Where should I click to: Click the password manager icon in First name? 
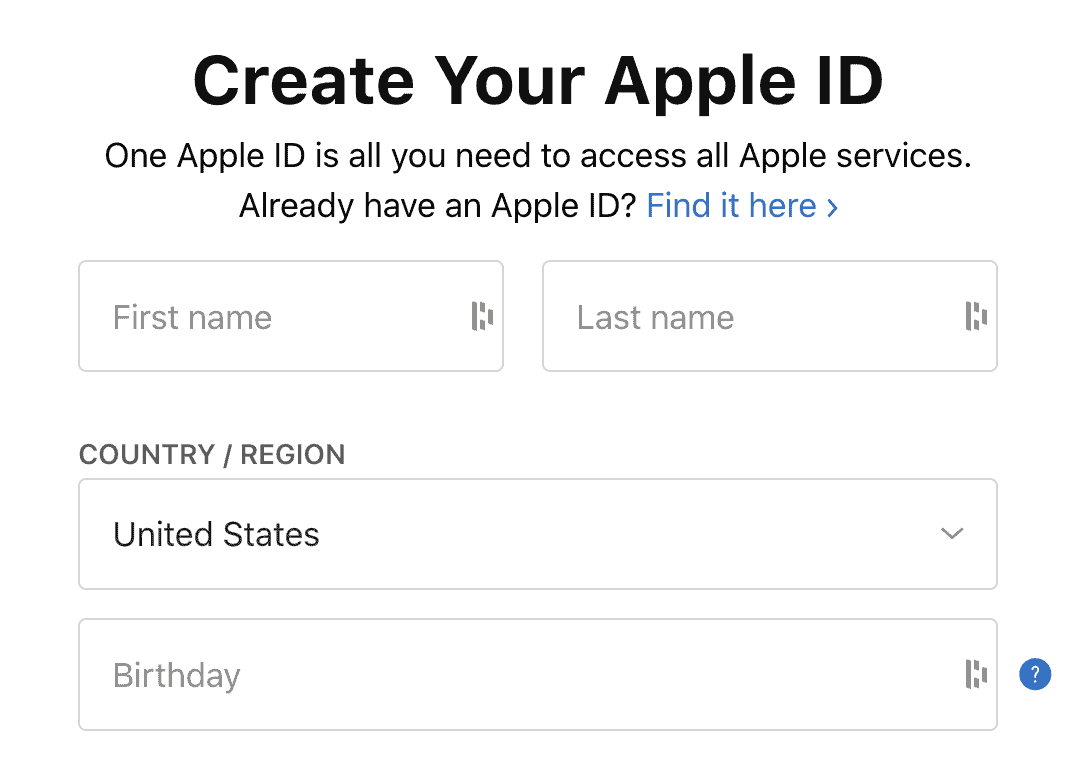click(x=482, y=317)
